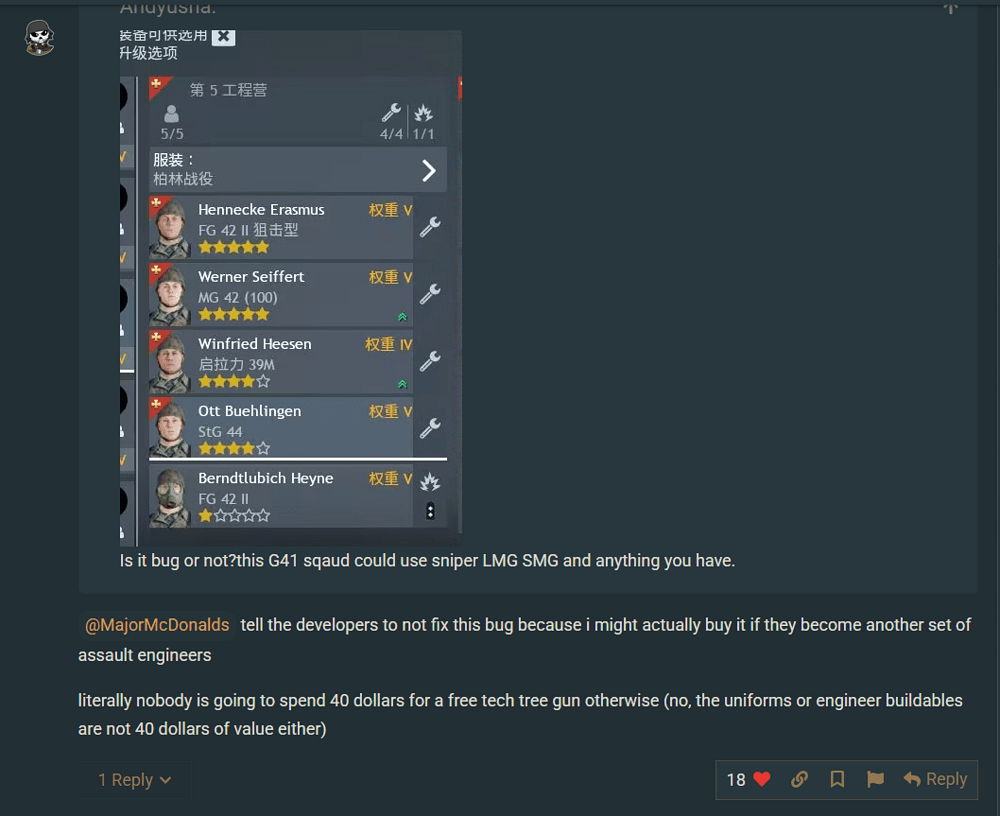This screenshot has width=1000, height=816.
Task: Select soldier Ott Buehlingen portrait
Action: click(x=170, y=428)
